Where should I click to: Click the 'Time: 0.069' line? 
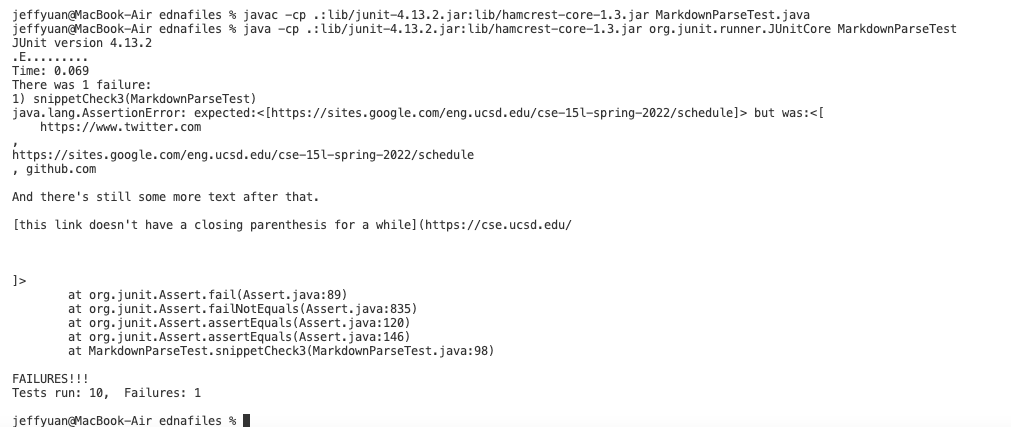point(50,71)
